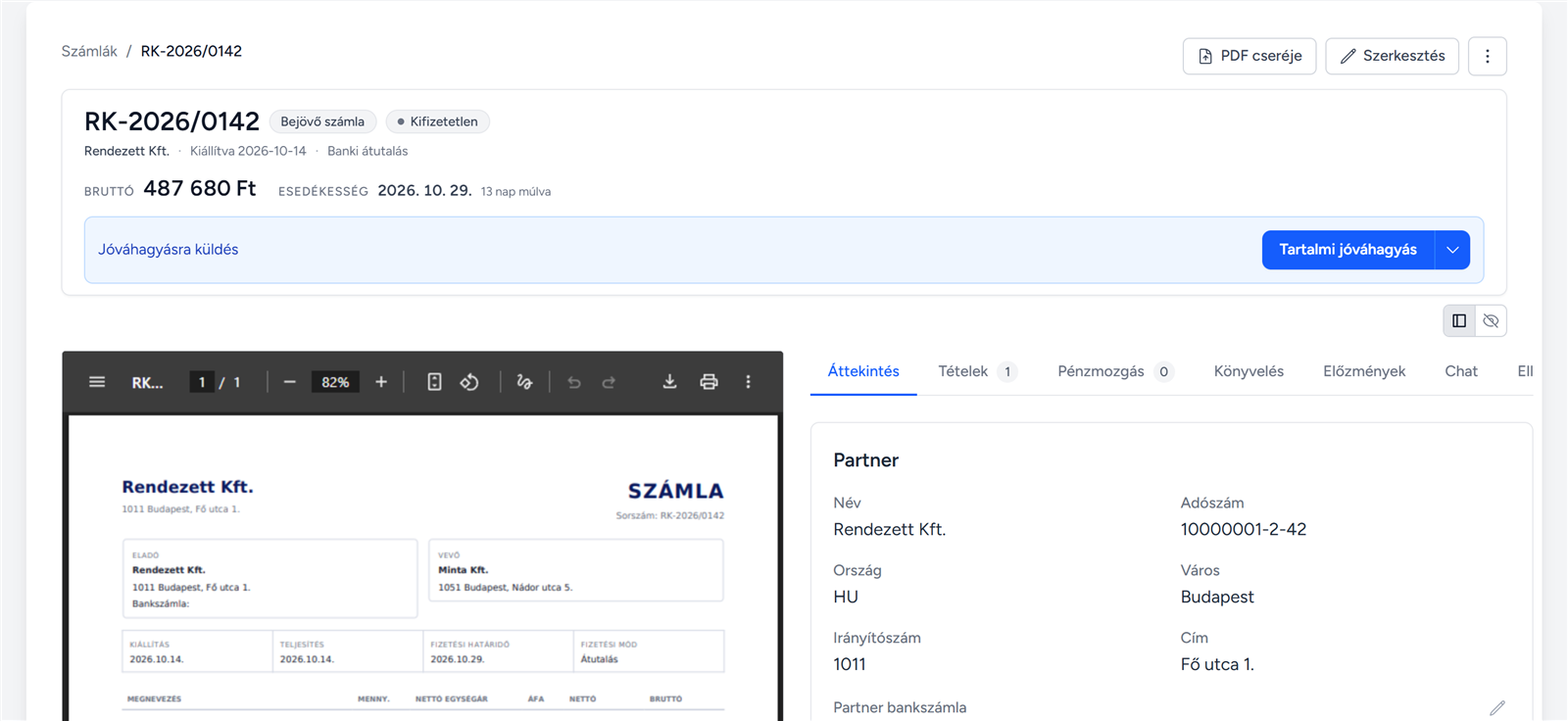Click the Partner name Rendezett Kft. value

click(890, 529)
